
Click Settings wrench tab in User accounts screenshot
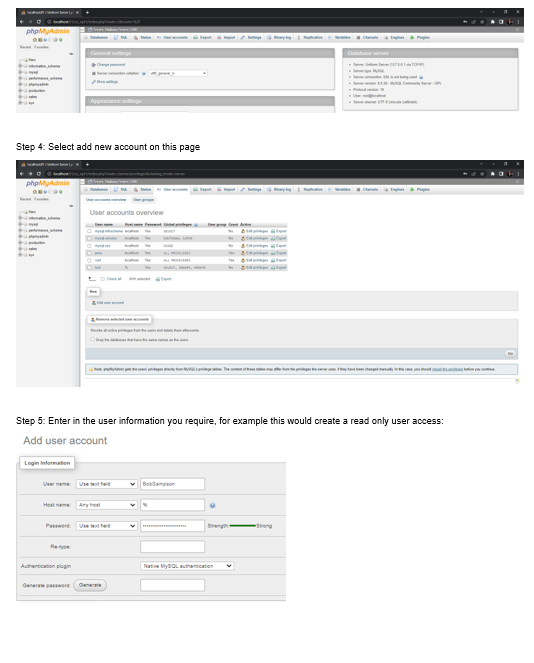coord(243,189)
